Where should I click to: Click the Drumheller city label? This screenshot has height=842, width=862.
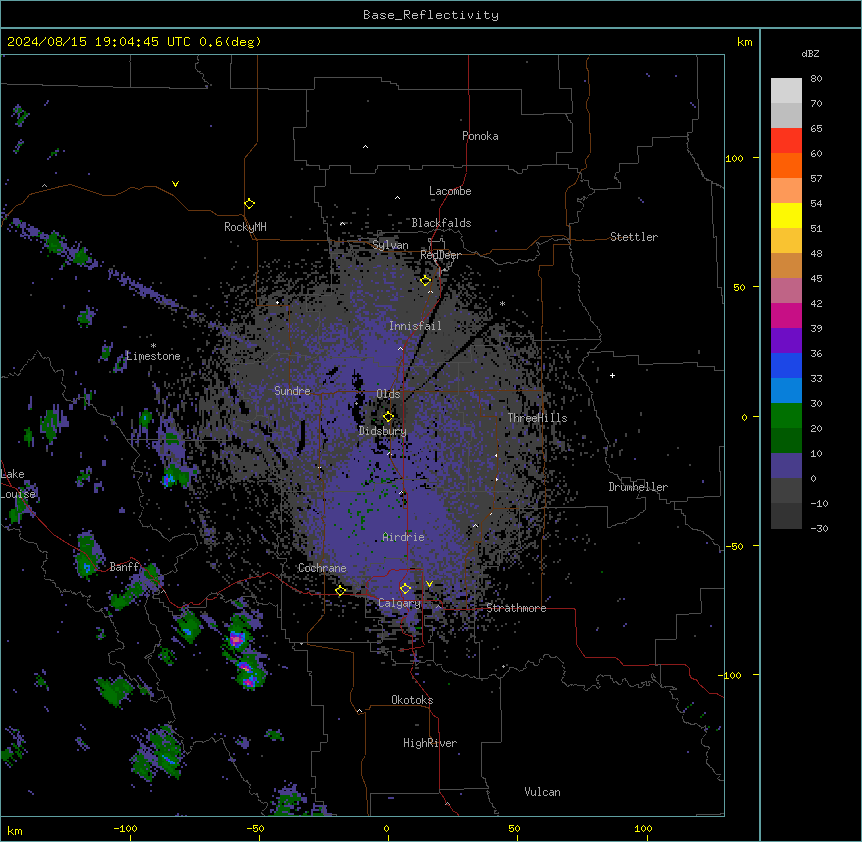coord(638,487)
